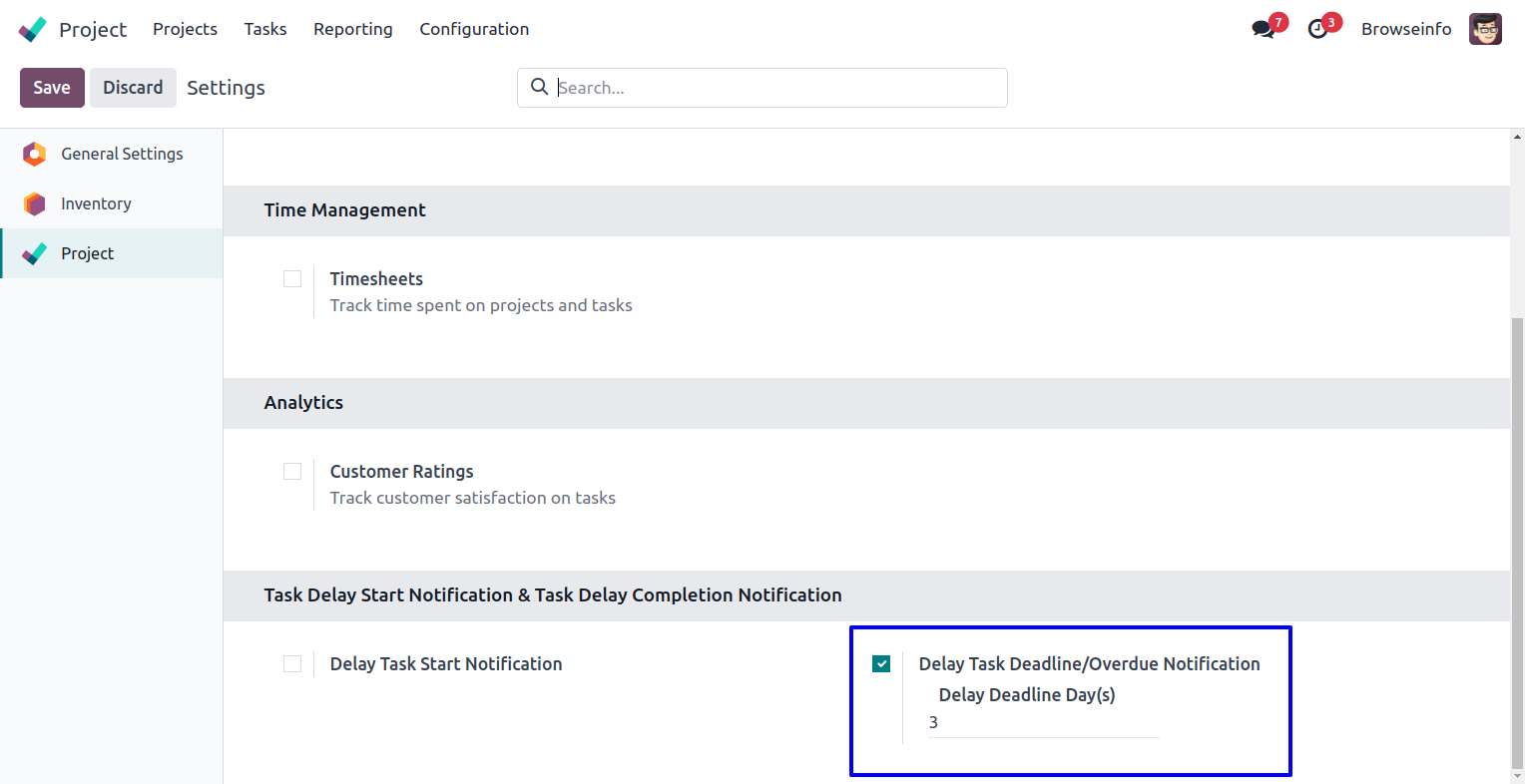
Task: Open the activities clock icon
Action: (x=1318, y=29)
